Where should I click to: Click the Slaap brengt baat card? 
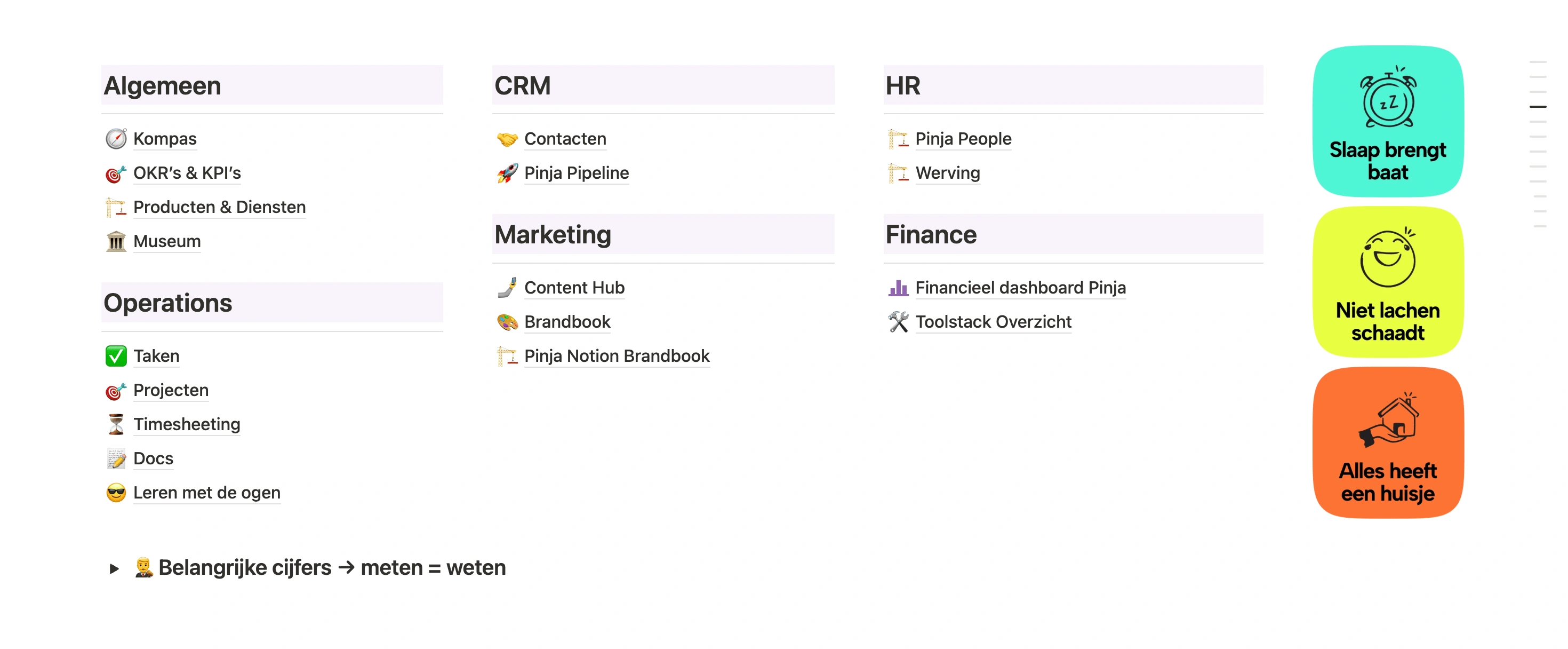[x=1387, y=121]
